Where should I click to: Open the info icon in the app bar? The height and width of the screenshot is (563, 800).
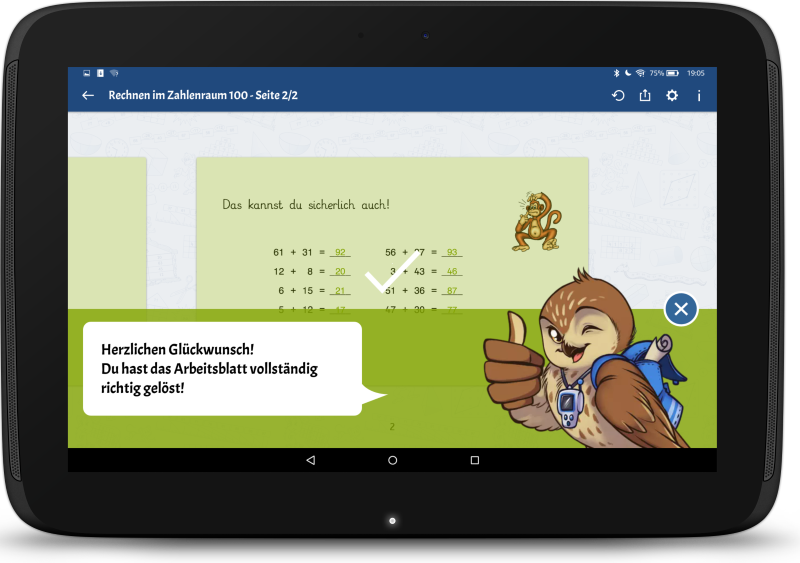[699, 95]
